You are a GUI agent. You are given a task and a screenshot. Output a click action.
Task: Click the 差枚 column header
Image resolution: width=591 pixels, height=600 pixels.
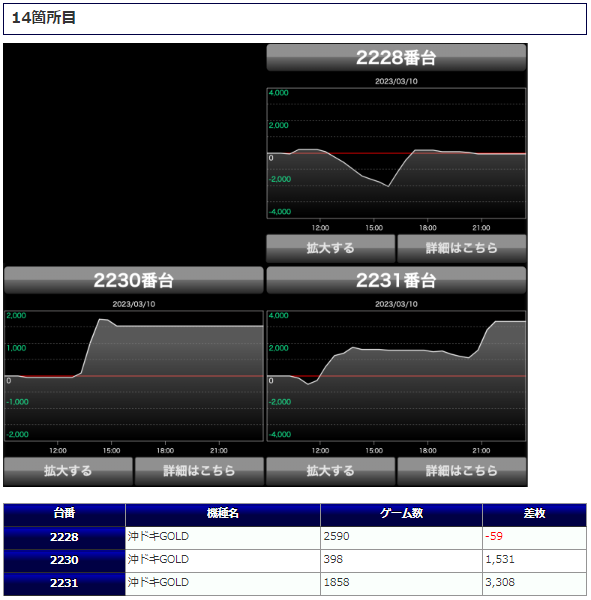pyautogui.click(x=534, y=515)
